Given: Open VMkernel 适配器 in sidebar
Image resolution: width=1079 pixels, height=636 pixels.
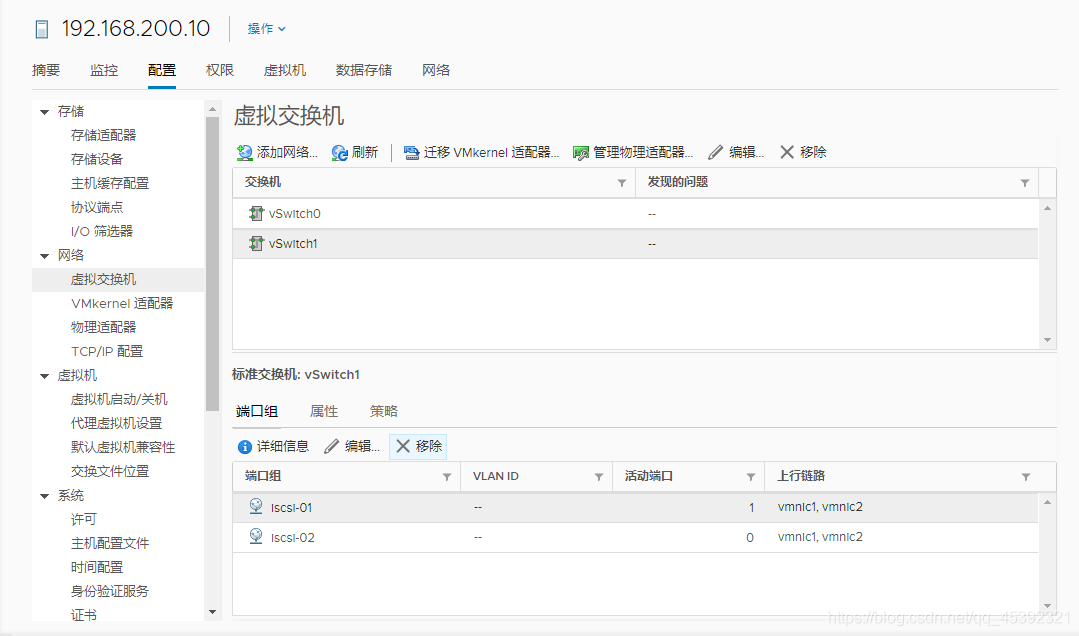Looking at the screenshot, I should click(122, 303).
